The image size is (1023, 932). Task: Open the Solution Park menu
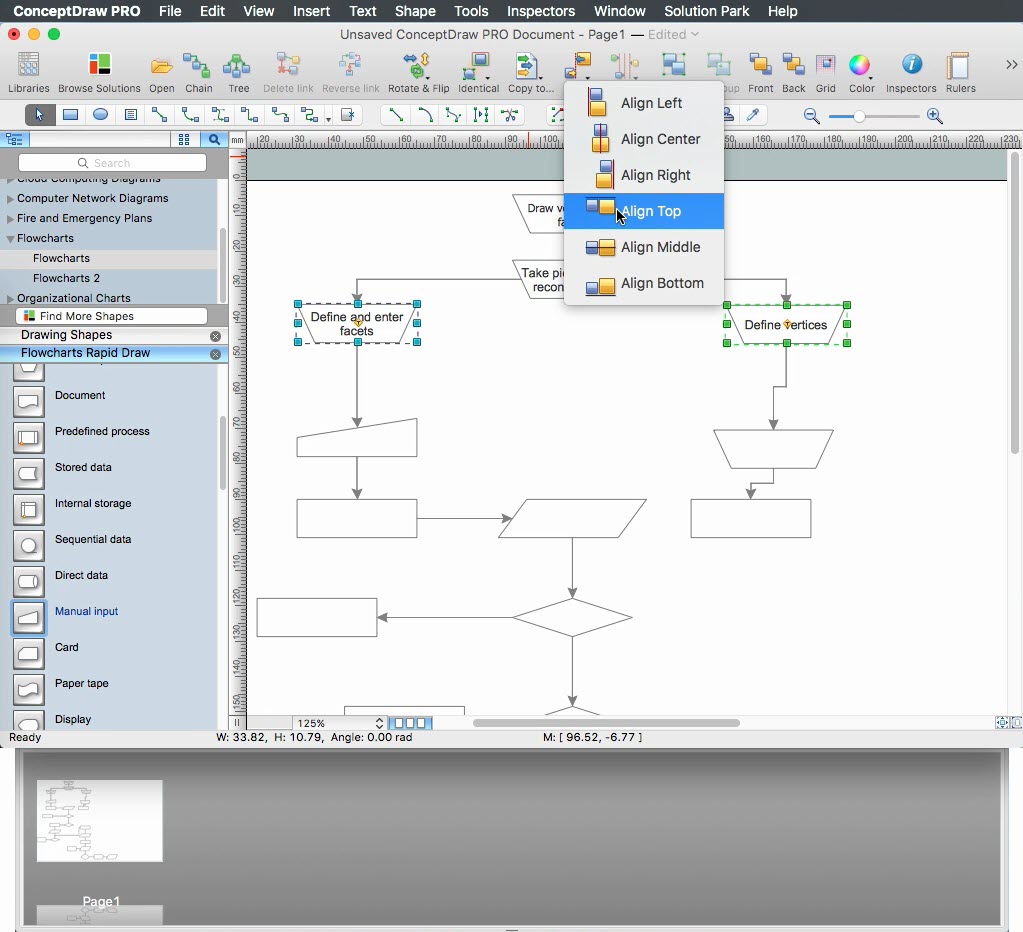coord(706,11)
